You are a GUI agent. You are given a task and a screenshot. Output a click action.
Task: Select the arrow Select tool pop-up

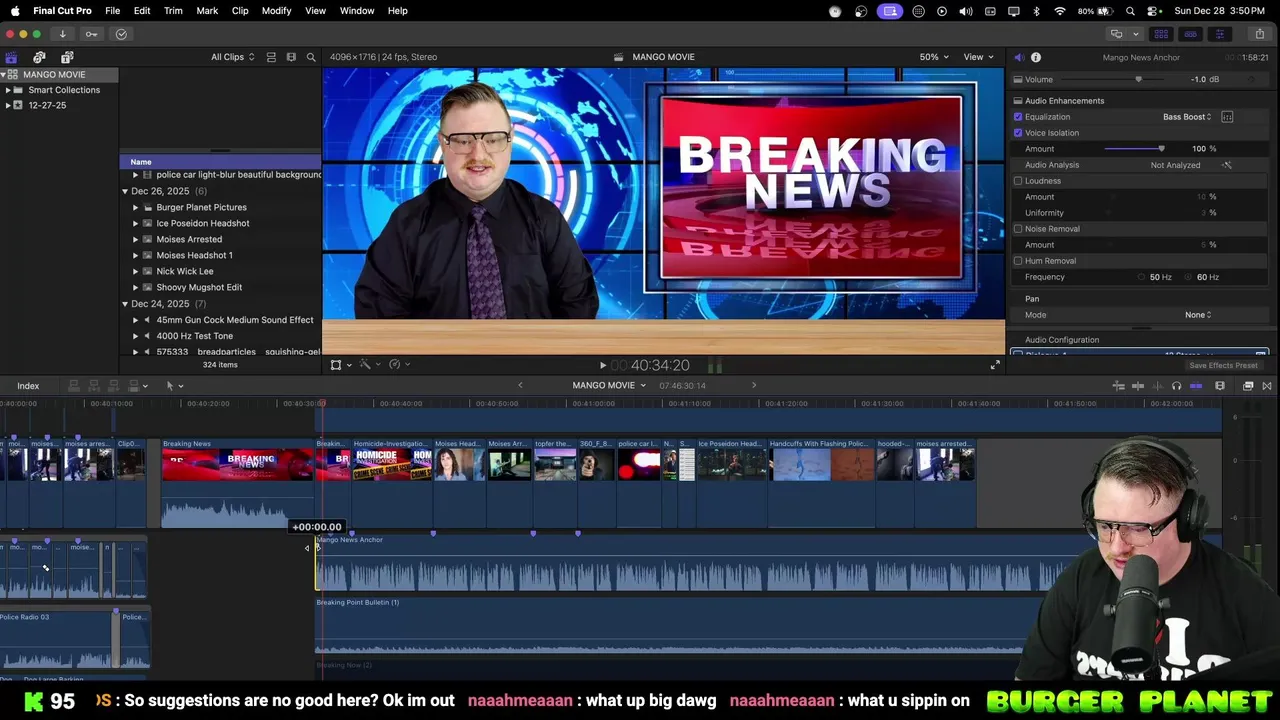tap(174, 386)
